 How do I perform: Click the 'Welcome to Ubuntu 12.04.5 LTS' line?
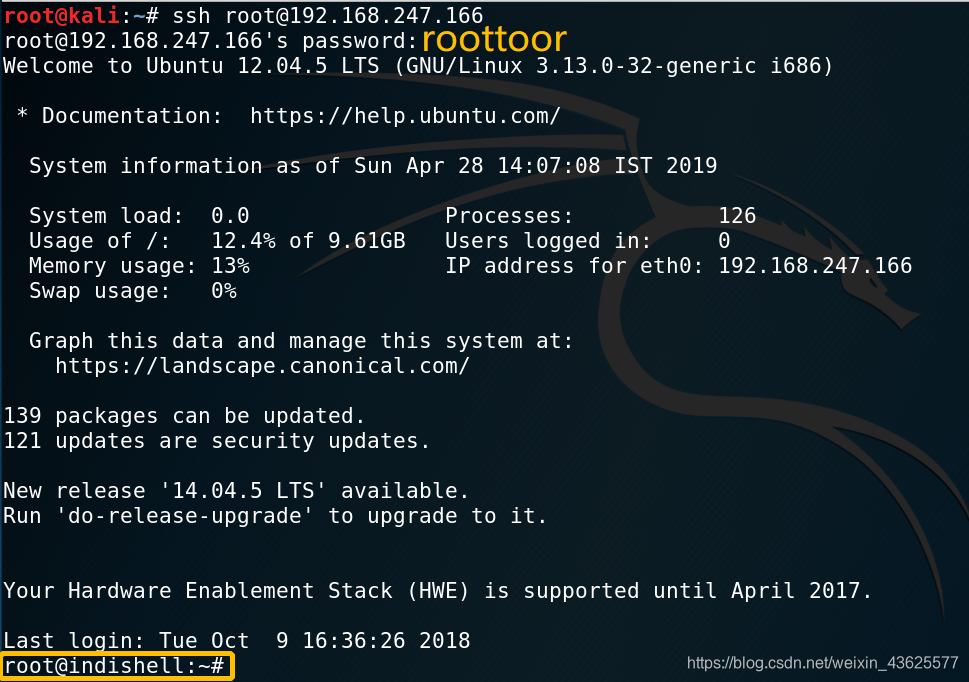pos(418,66)
